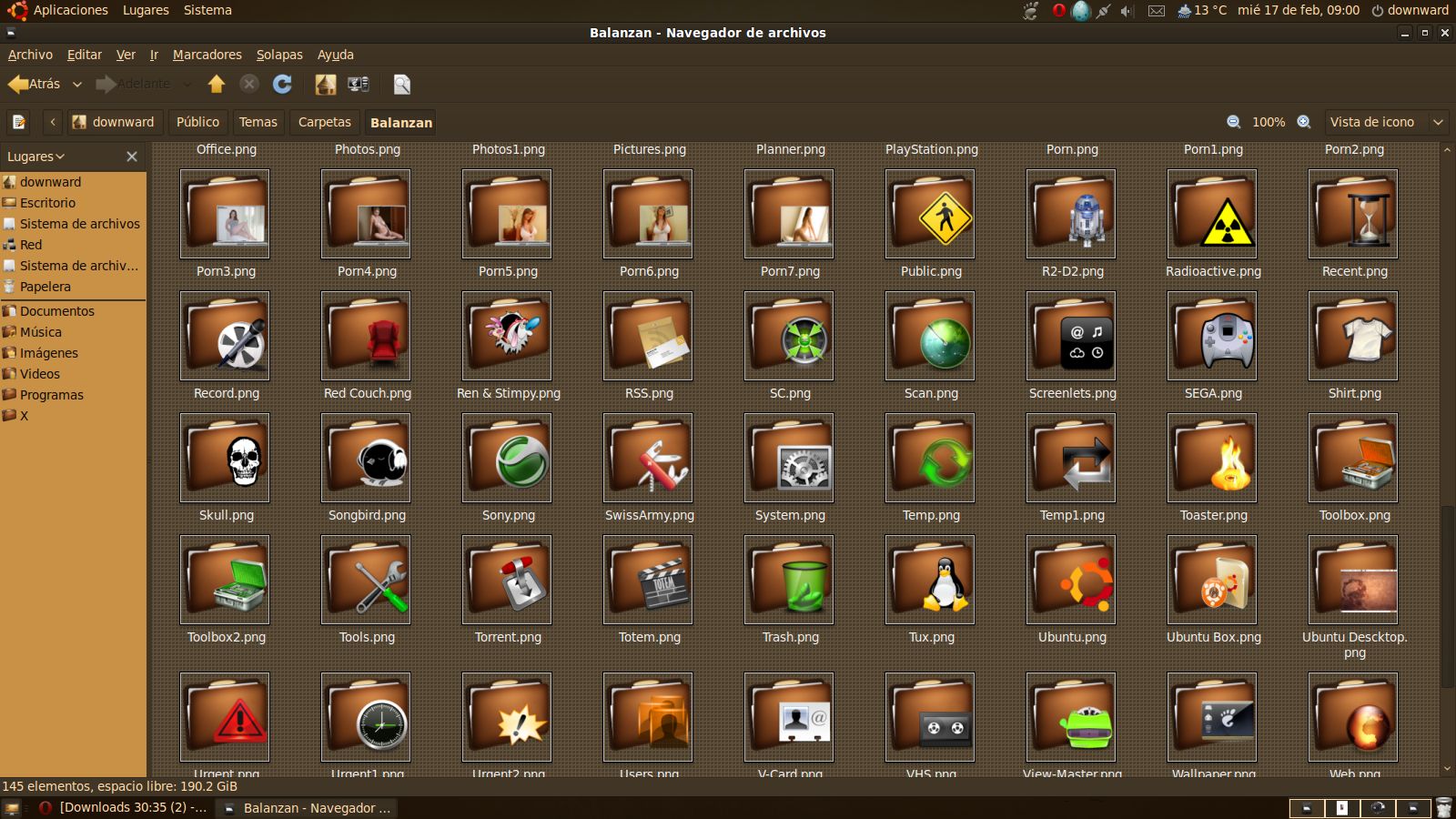Viewport: 1456px width, 819px height.
Task: Select the RSS.png folder icon
Action: (649, 336)
